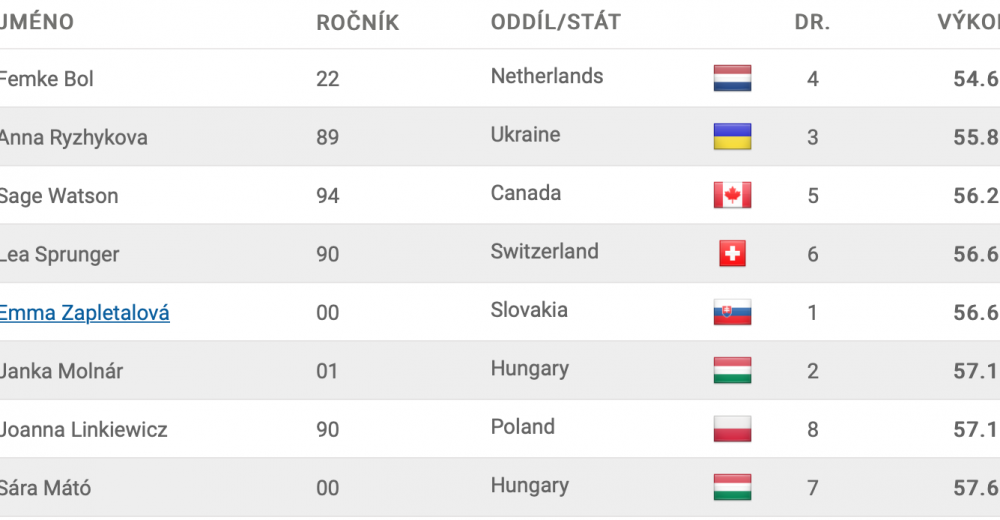Viewport: 1000px width, 520px height.
Task: Click the Ukraine flag icon
Action: click(732, 137)
